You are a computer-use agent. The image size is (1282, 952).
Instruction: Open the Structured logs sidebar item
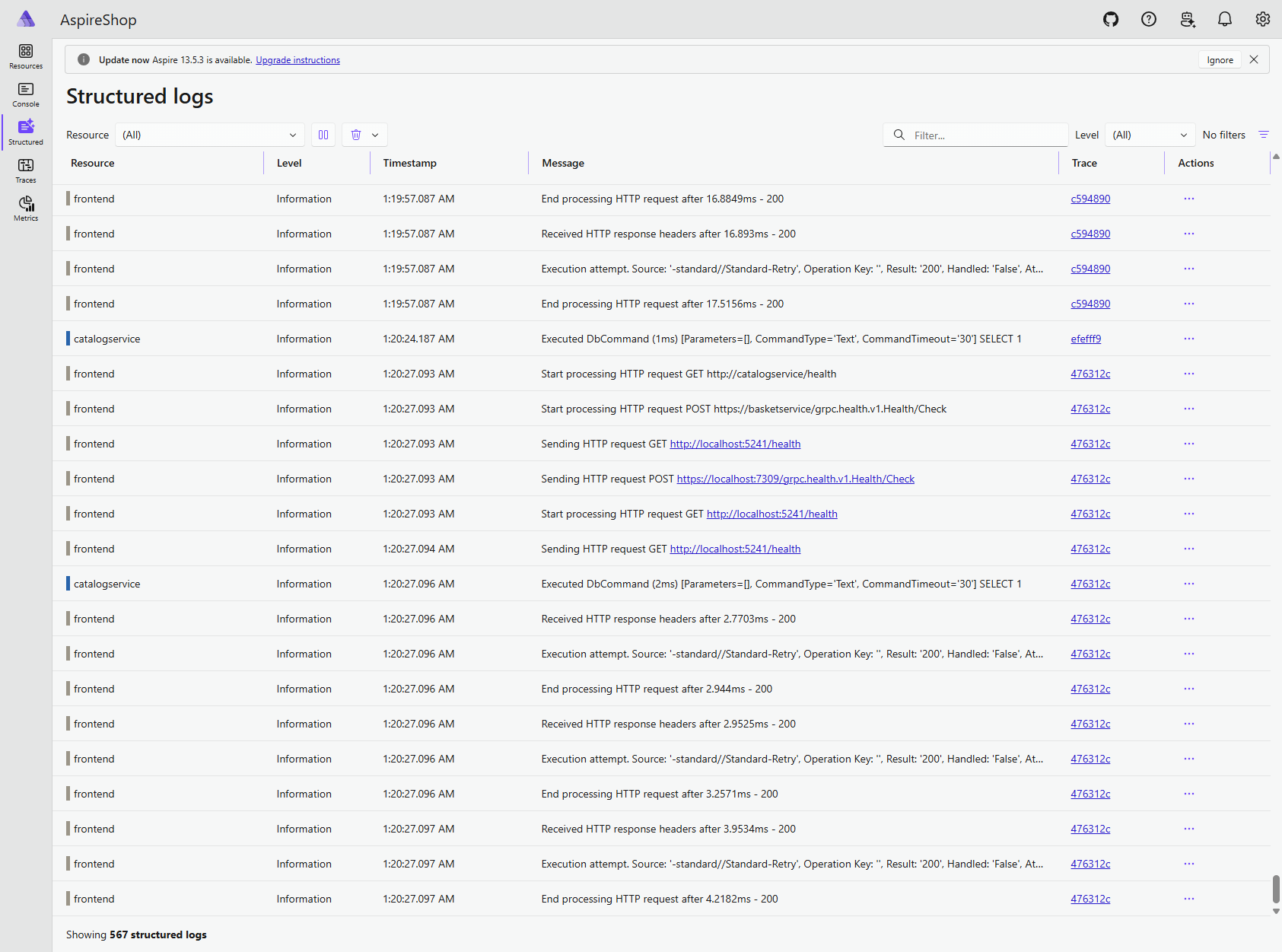(x=26, y=132)
